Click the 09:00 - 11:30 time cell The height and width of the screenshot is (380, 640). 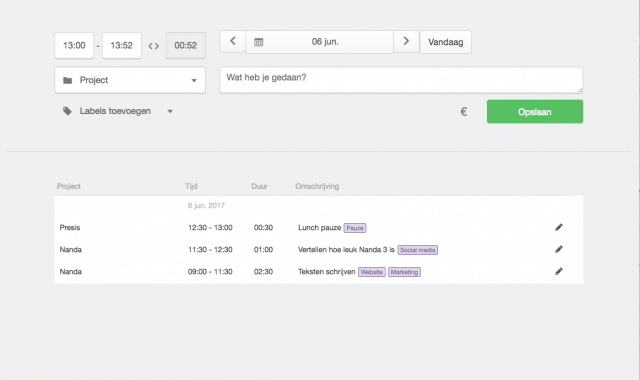coord(210,271)
